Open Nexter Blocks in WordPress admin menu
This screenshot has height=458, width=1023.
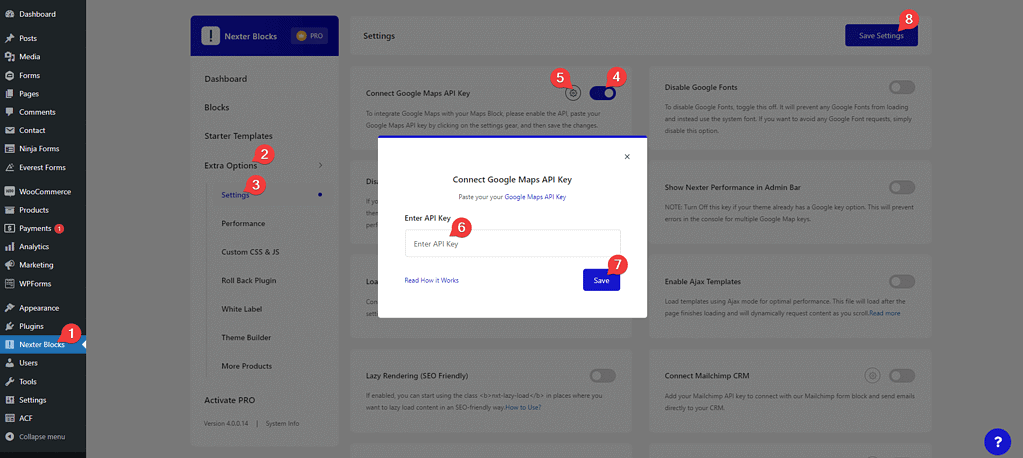pyautogui.click(x=42, y=344)
